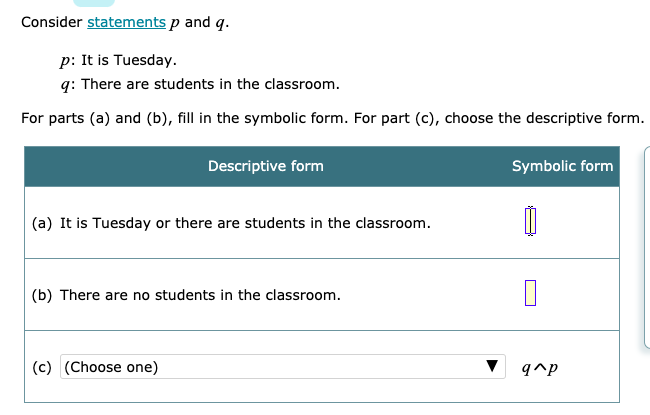The height and width of the screenshot is (415, 650).
Task: Click the 'There are no students' sentence
Action: (x=200, y=295)
